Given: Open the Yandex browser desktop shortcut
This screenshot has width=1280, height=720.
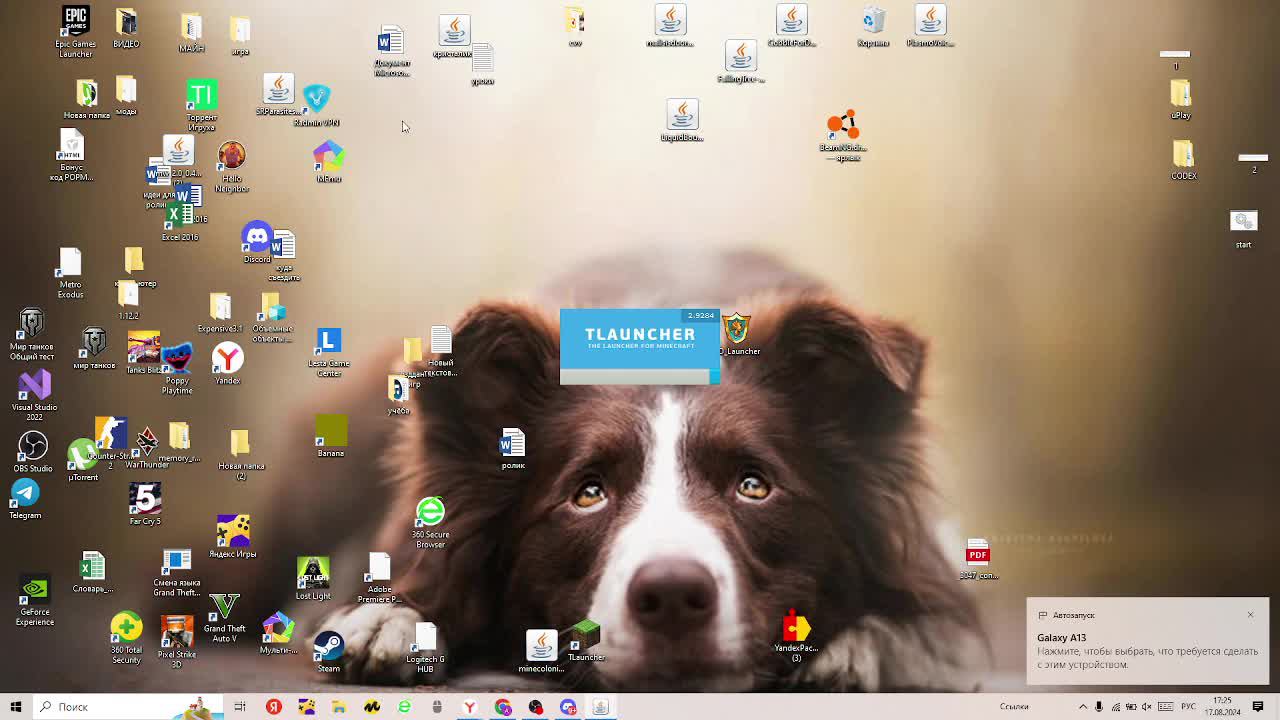Looking at the screenshot, I should click(227, 364).
